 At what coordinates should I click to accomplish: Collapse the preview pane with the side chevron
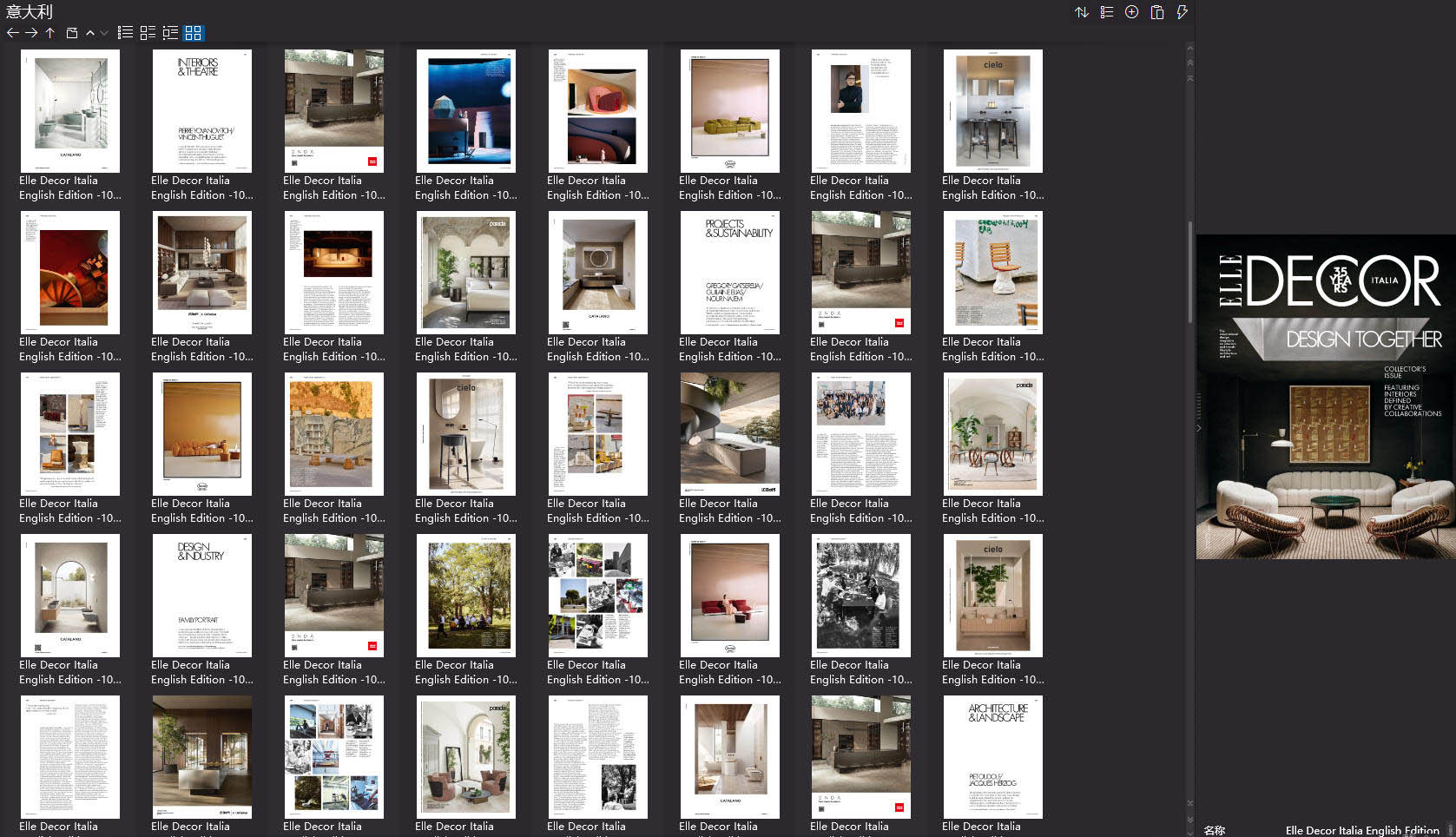(x=1198, y=428)
